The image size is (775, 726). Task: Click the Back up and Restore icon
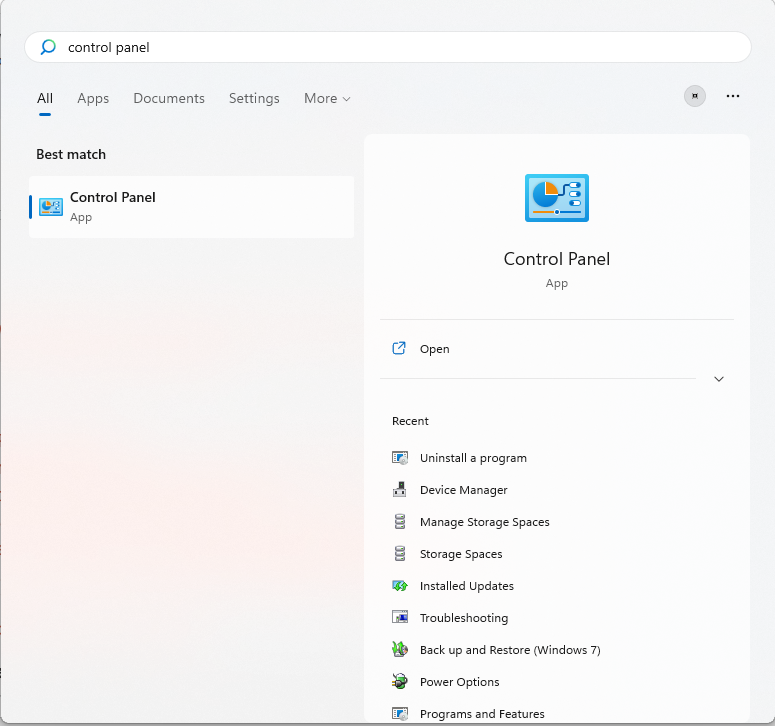click(400, 649)
